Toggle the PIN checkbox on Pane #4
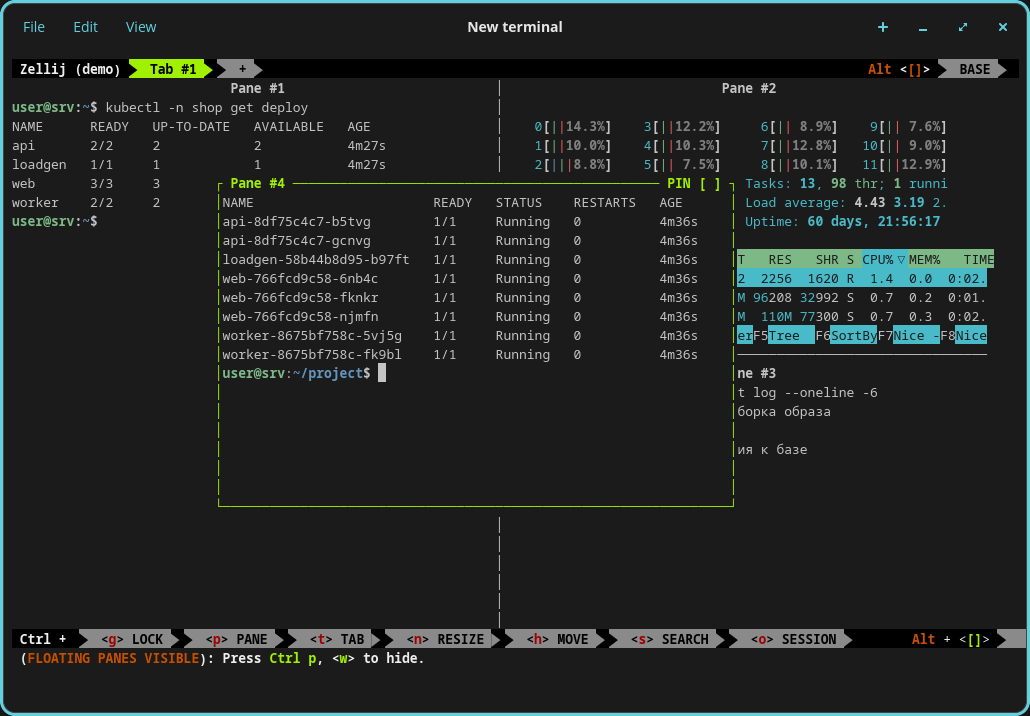 coord(709,184)
